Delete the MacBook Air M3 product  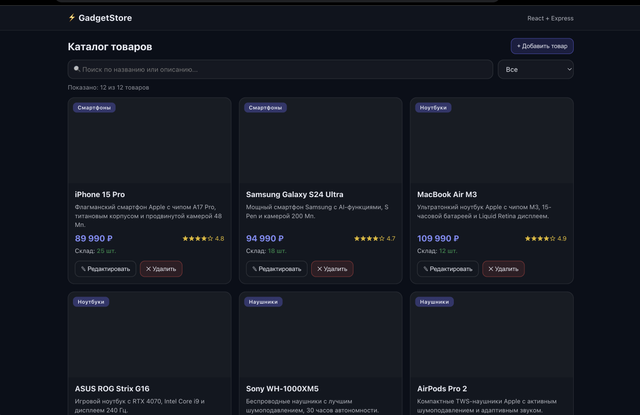(503, 269)
